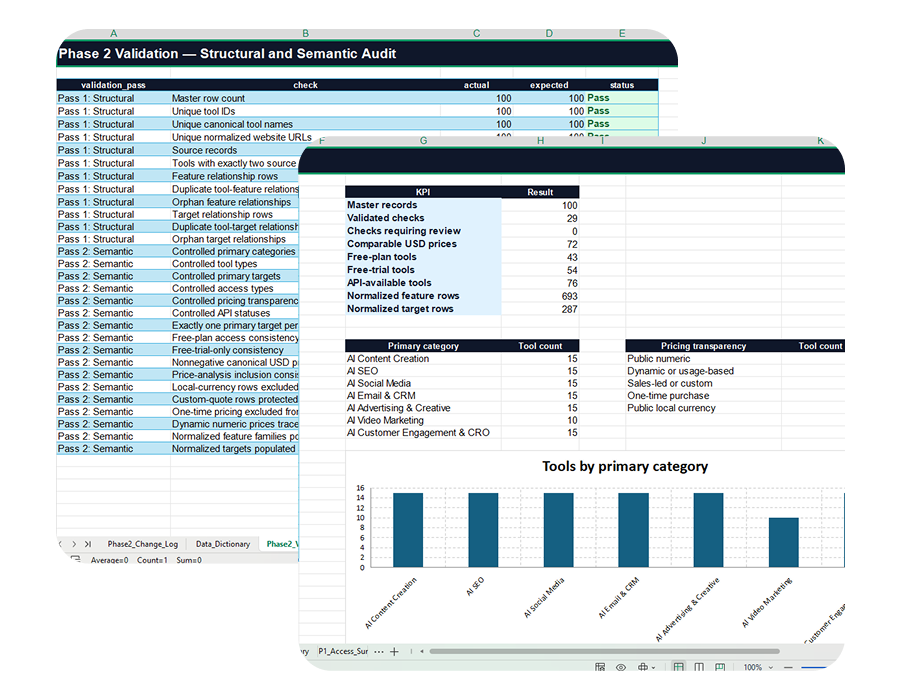Switch to Normal view mode
Screen dimensions: 900x700
pos(678,667)
